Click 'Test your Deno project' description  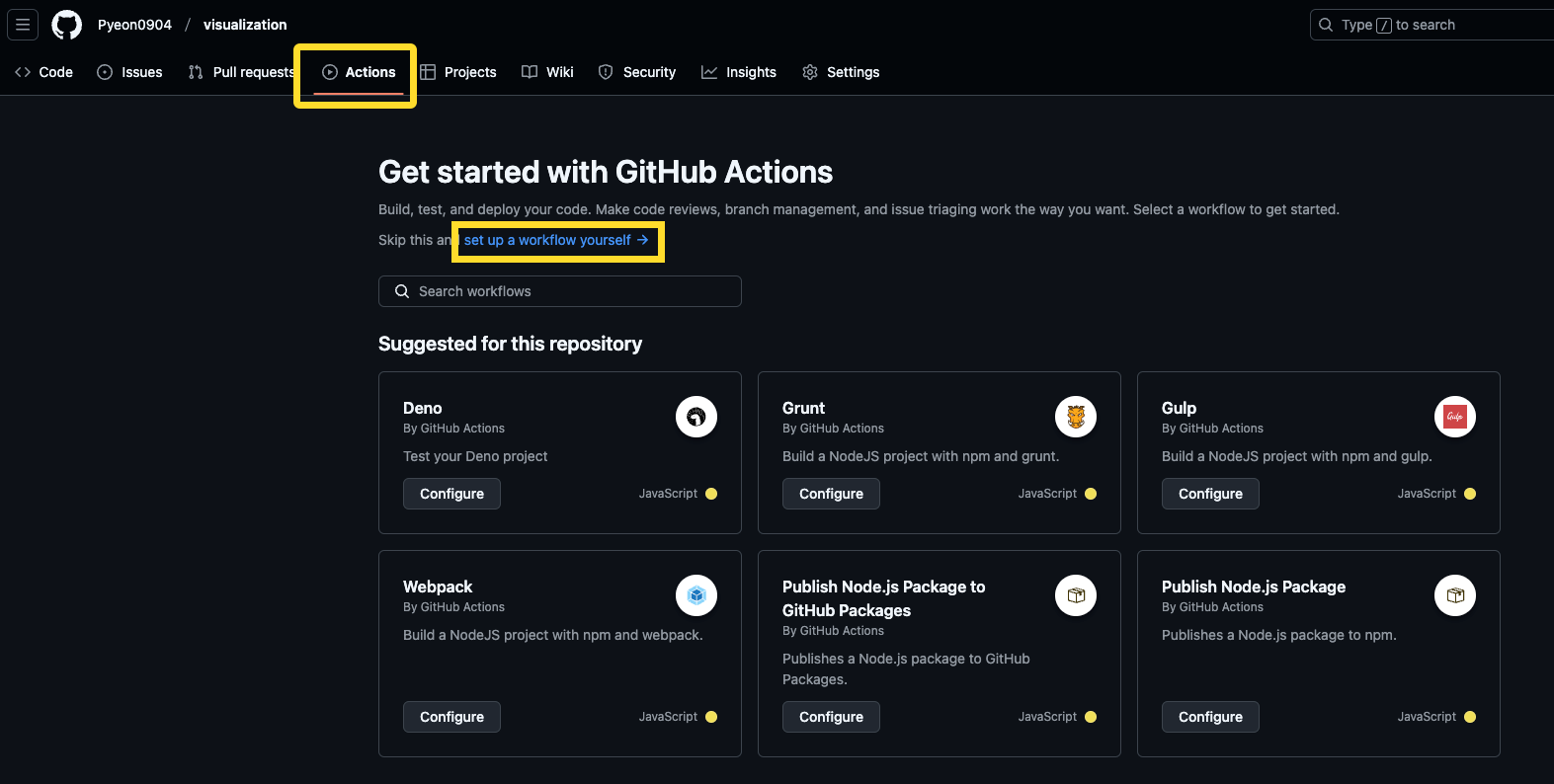pos(475,456)
